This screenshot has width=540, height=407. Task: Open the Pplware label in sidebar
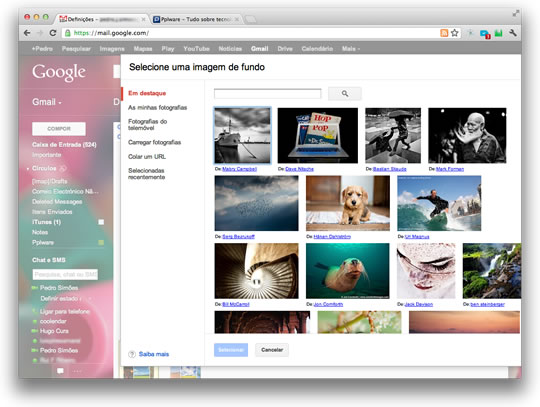(43, 242)
